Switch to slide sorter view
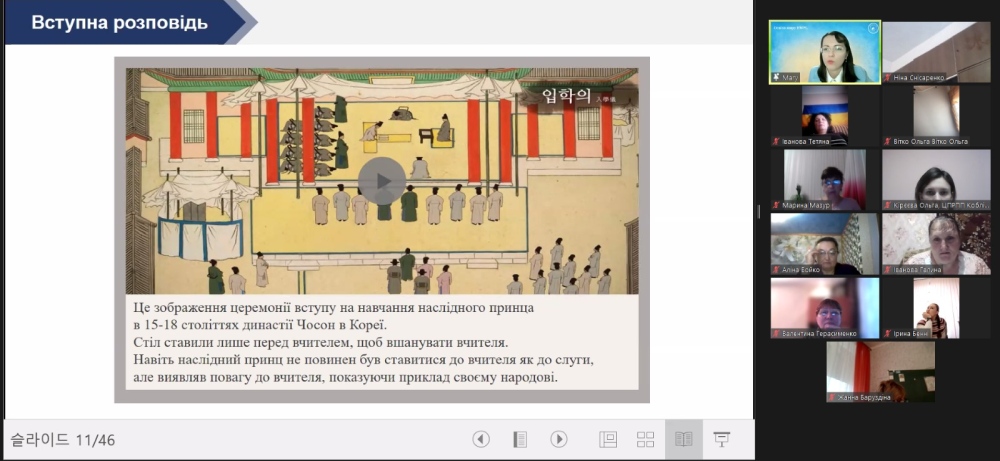The width and height of the screenshot is (1000, 461). [x=645, y=439]
